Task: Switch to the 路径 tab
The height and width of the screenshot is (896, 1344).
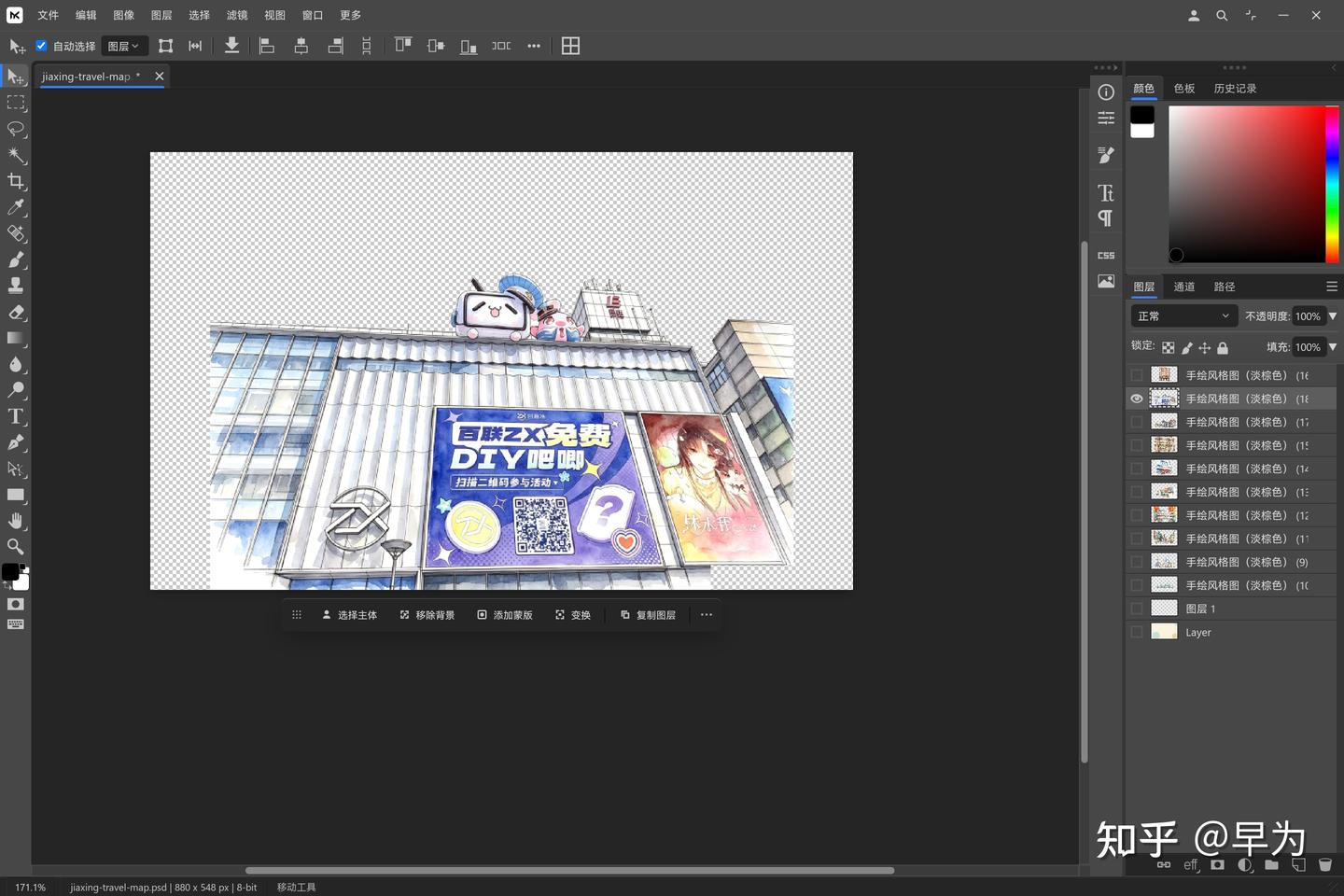Action: point(1225,287)
